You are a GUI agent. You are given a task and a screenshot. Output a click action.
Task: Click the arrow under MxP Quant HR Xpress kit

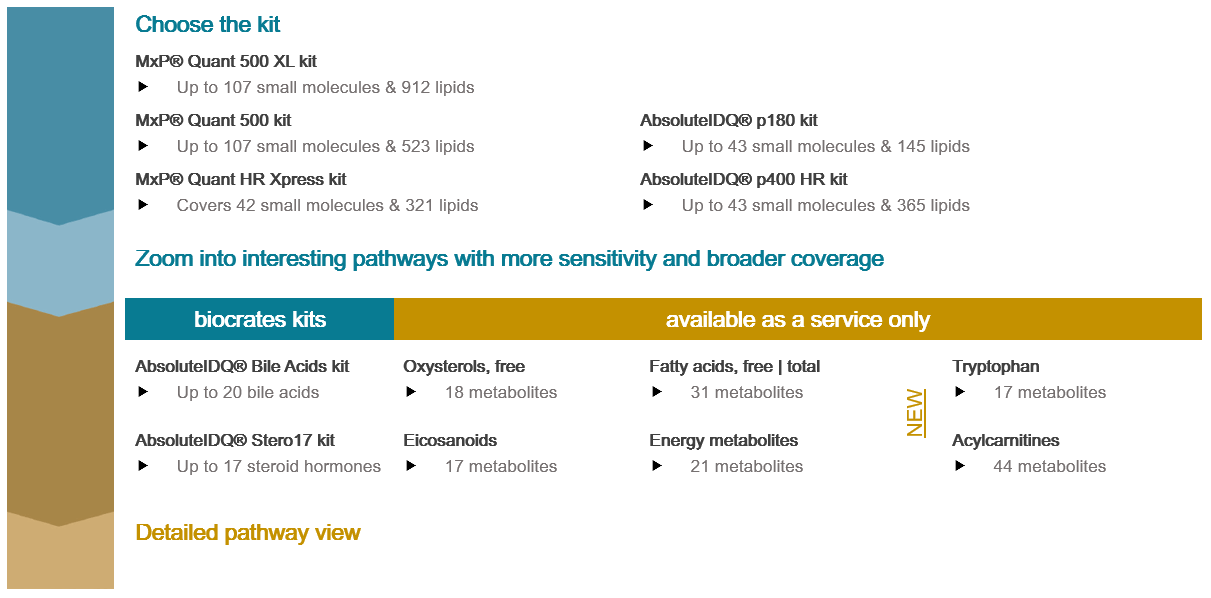143,205
